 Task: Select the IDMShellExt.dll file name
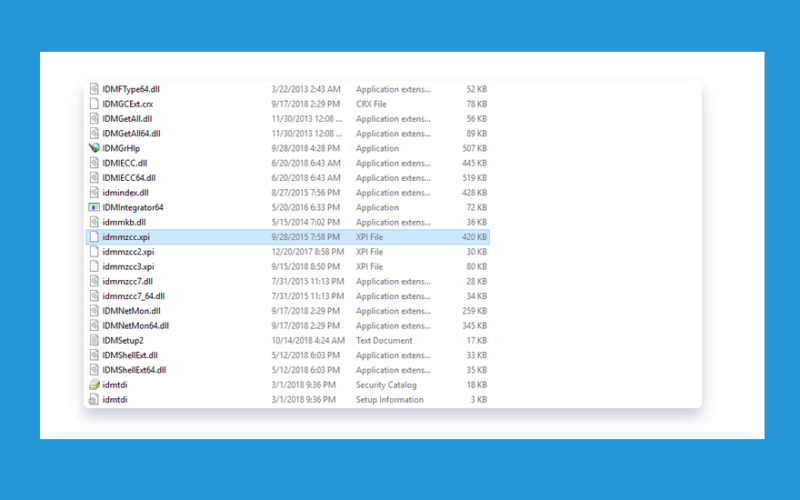[x=130, y=356]
